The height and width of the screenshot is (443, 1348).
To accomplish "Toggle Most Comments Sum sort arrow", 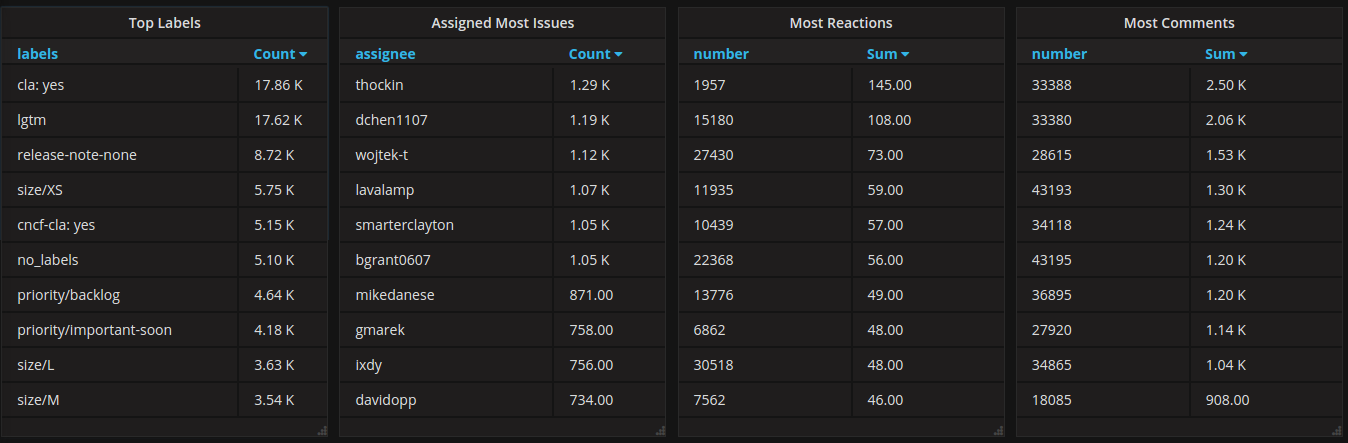I will [1243, 55].
